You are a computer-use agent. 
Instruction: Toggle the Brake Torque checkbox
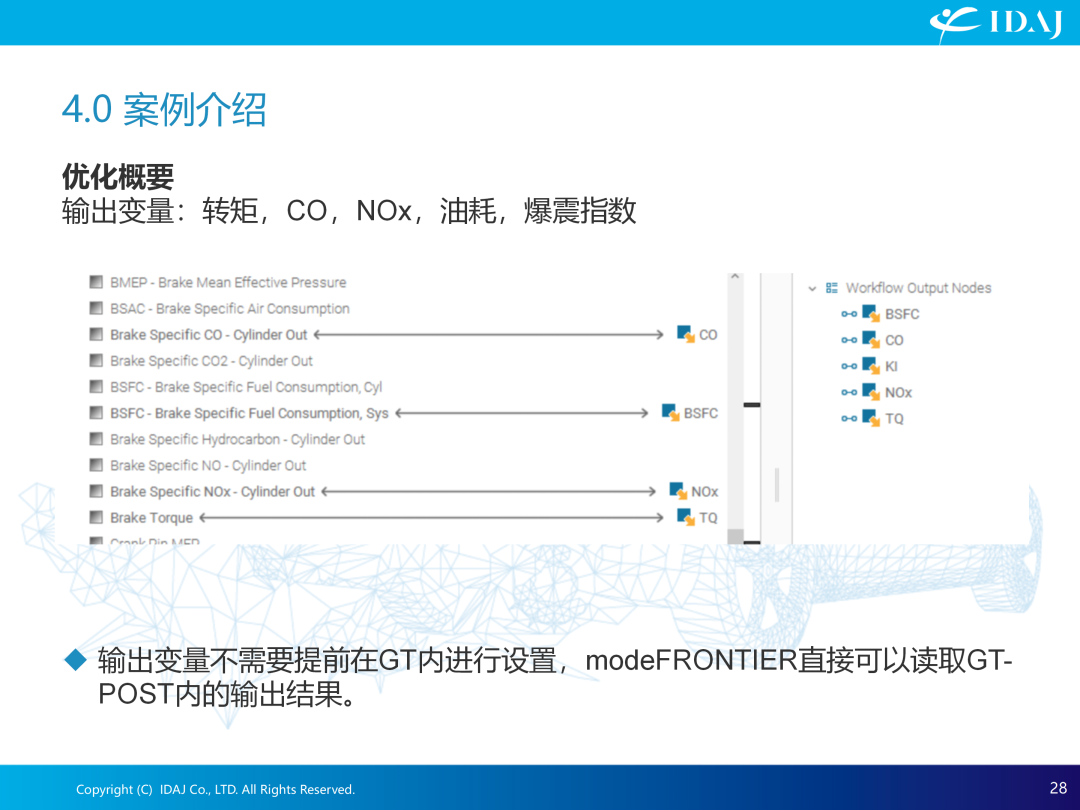[x=96, y=517]
